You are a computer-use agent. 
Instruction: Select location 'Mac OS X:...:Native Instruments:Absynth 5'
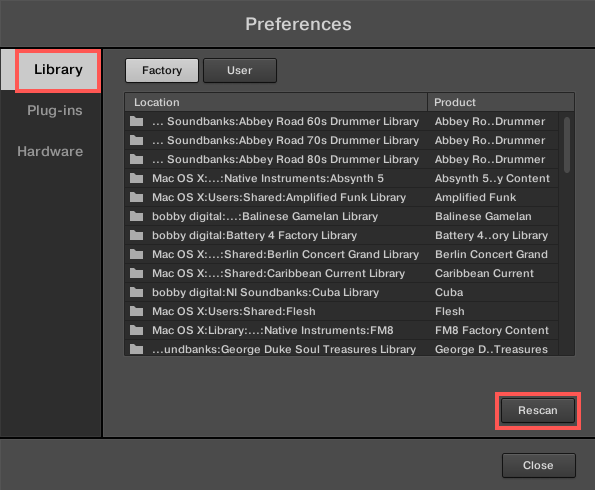(268, 178)
